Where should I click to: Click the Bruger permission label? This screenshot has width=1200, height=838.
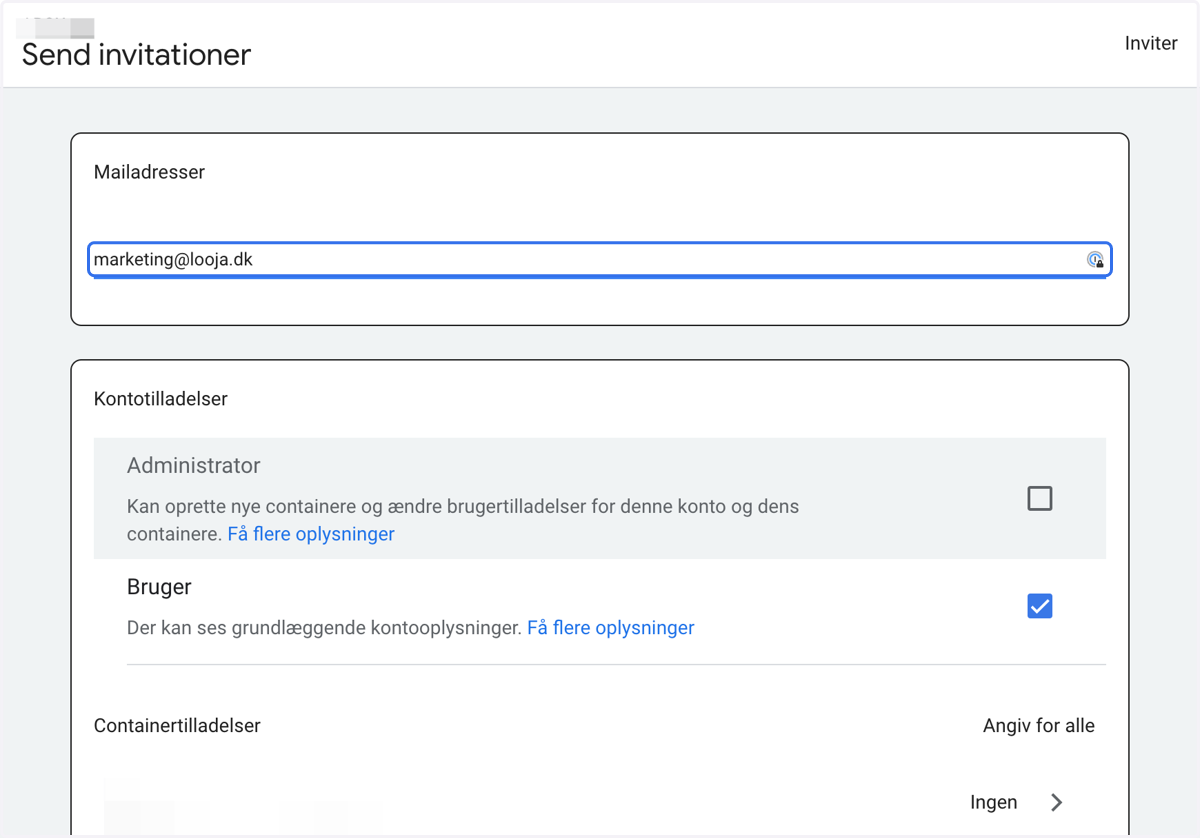point(159,587)
